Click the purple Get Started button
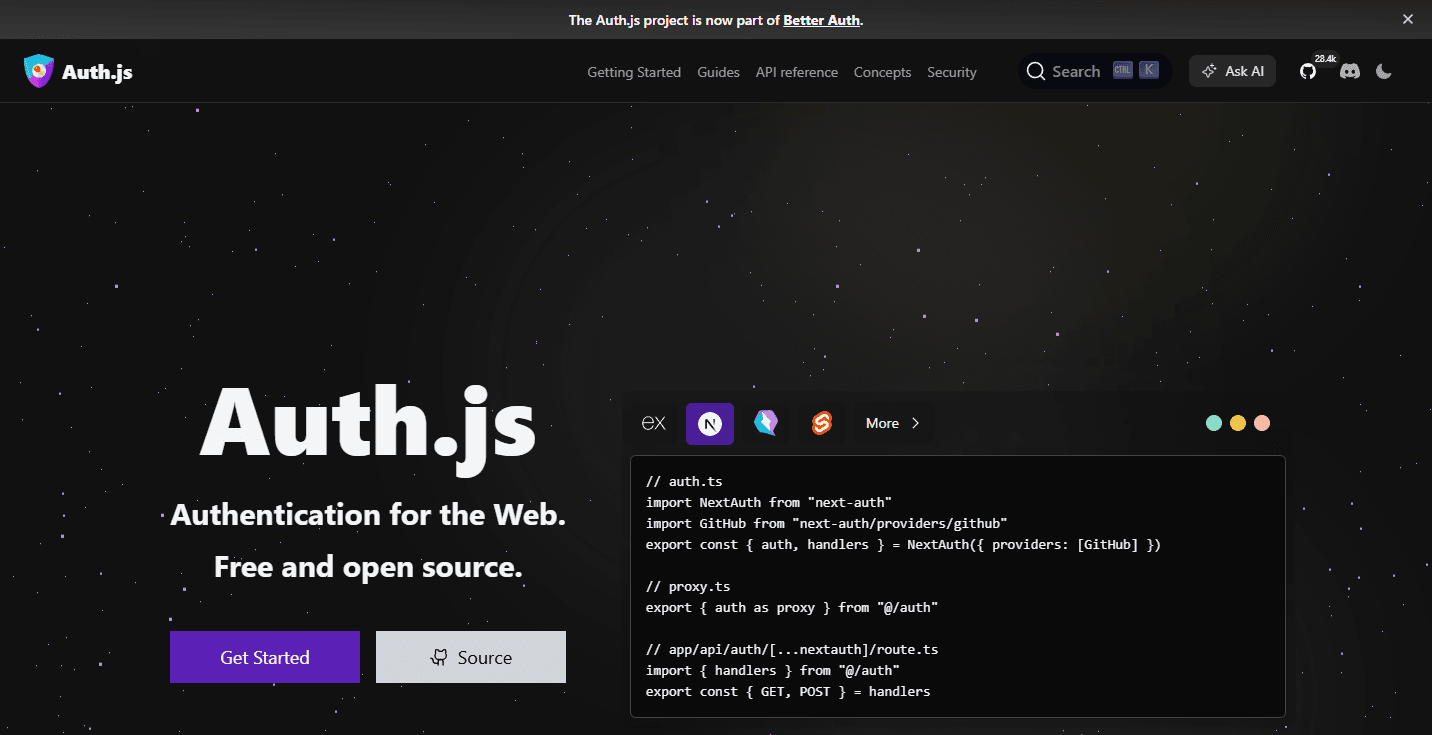 265,657
